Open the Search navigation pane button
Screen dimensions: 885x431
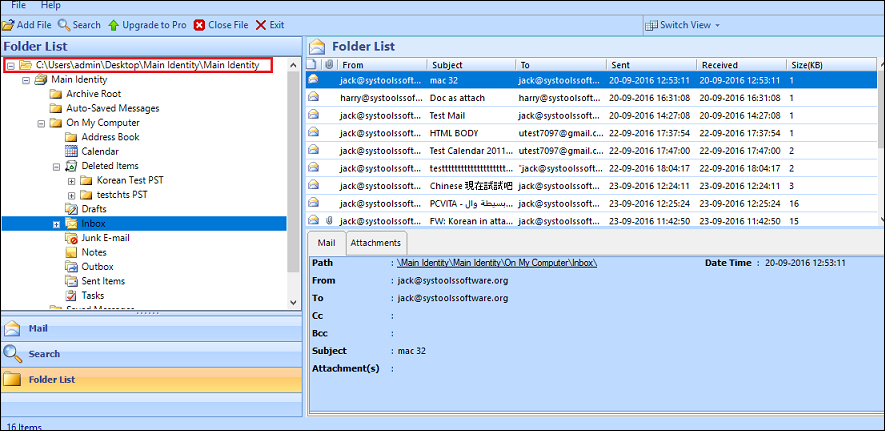(x=152, y=354)
